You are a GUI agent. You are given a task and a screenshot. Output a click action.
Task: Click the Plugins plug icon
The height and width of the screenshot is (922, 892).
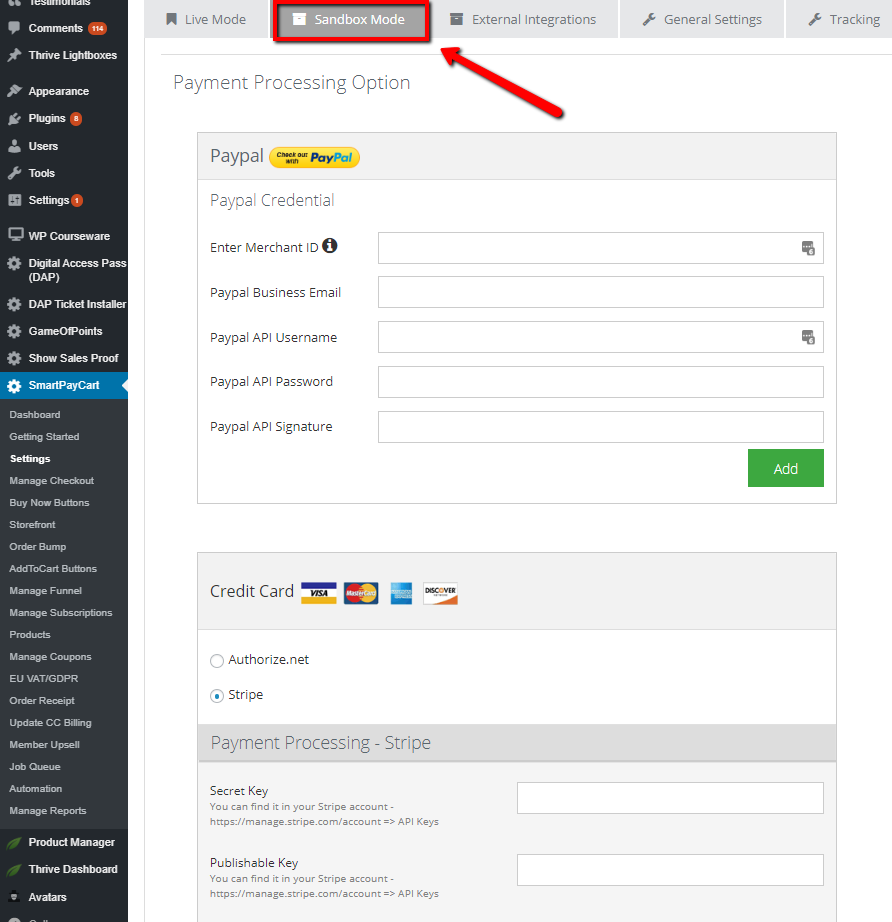pyautogui.click(x=15, y=119)
